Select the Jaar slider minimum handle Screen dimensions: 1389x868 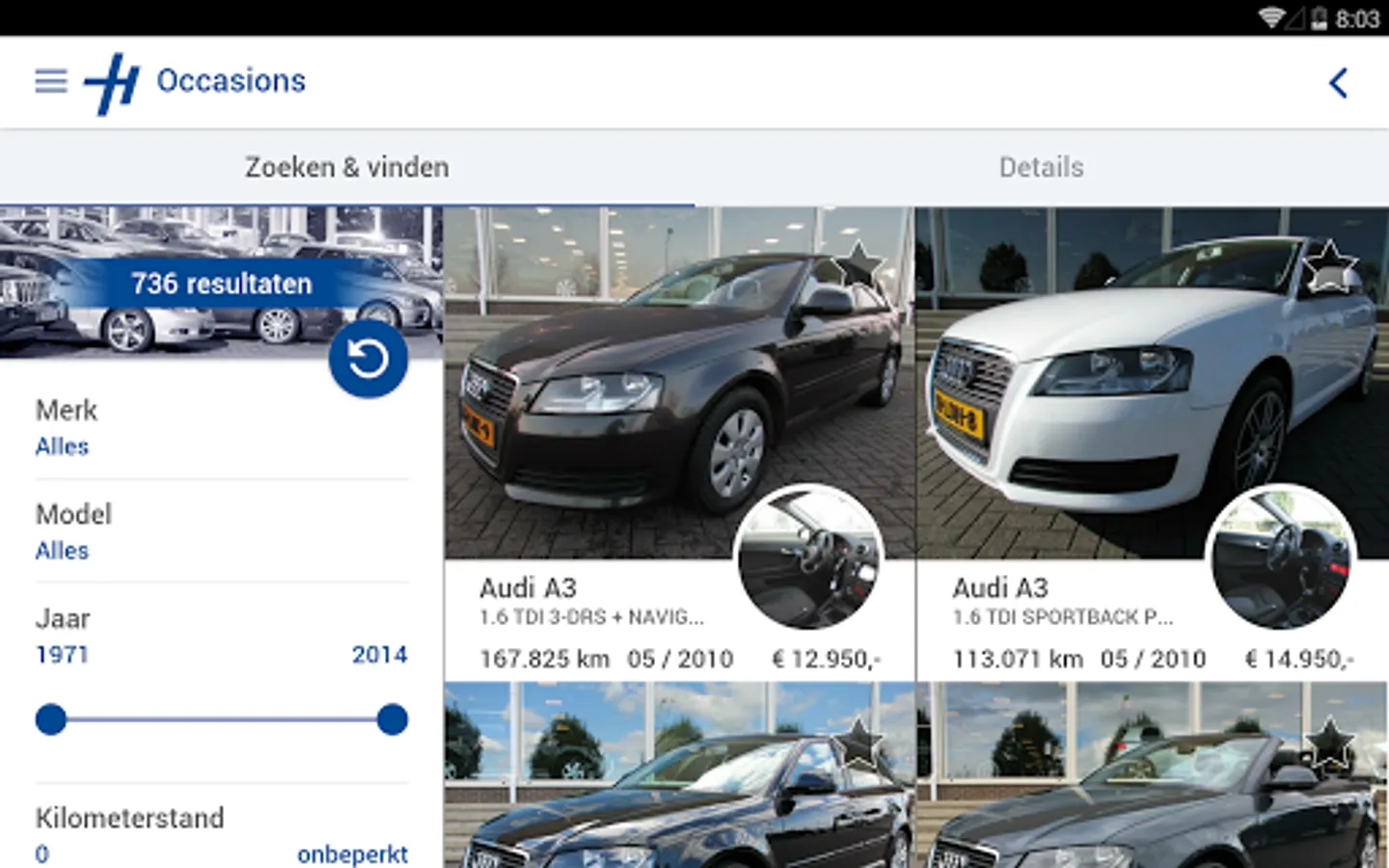pos(51,719)
